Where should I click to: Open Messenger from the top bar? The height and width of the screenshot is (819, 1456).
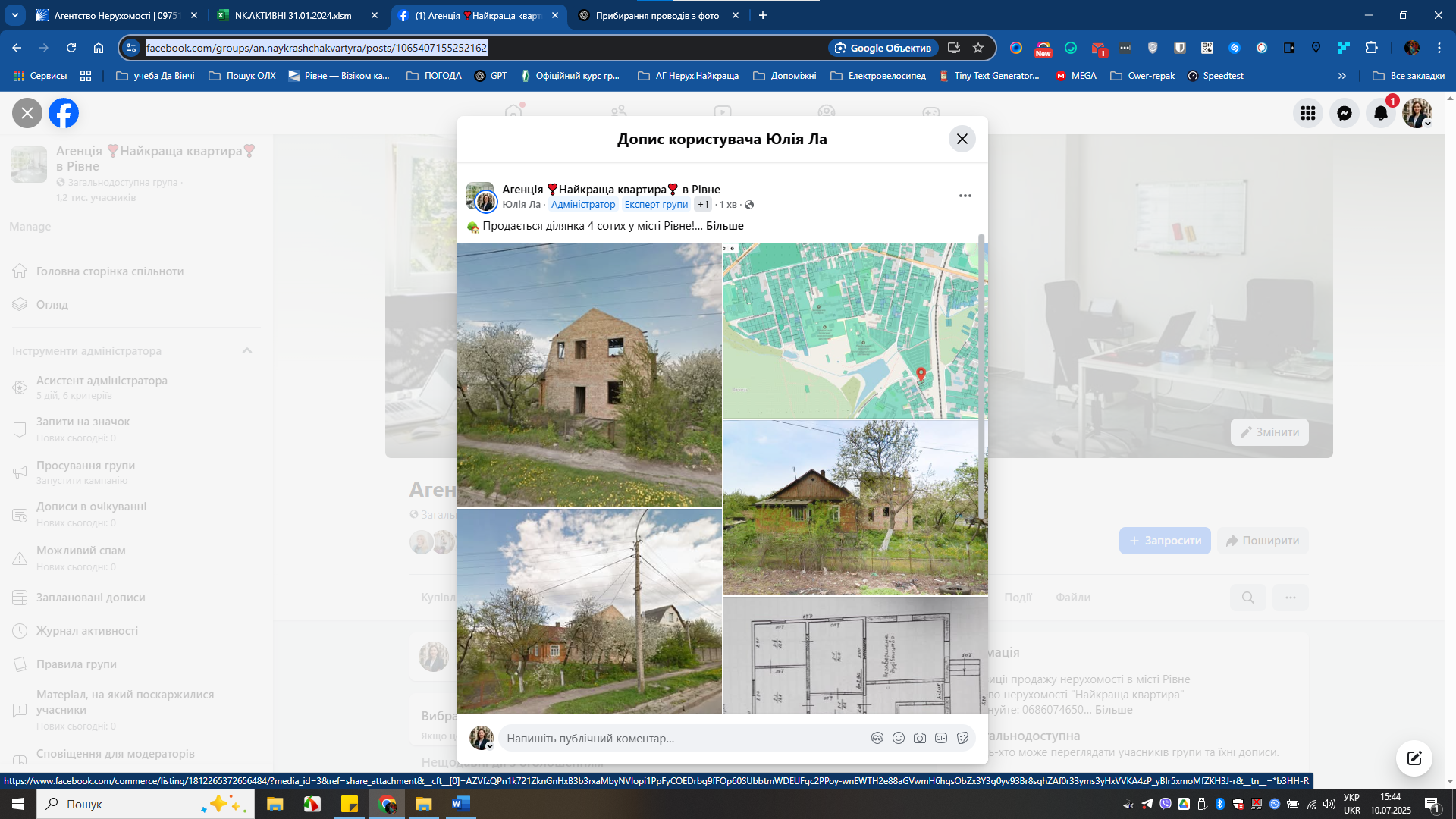pos(1345,113)
